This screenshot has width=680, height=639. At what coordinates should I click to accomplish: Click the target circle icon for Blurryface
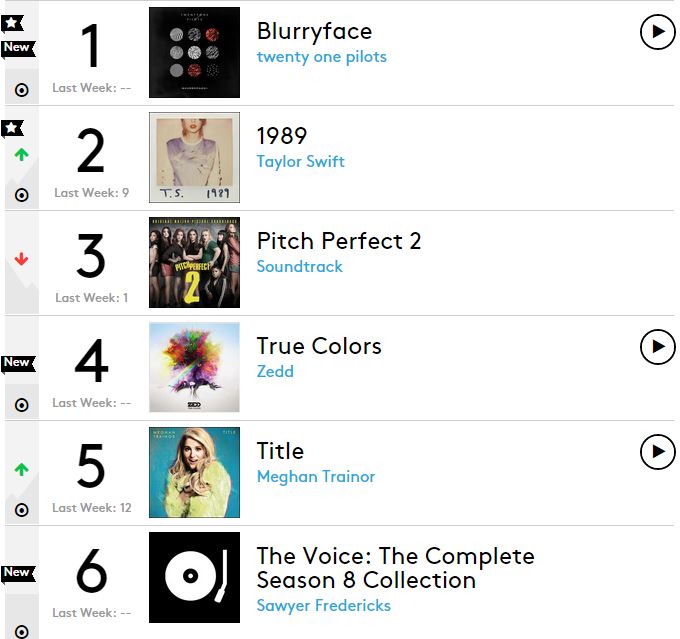coord(21,90)
